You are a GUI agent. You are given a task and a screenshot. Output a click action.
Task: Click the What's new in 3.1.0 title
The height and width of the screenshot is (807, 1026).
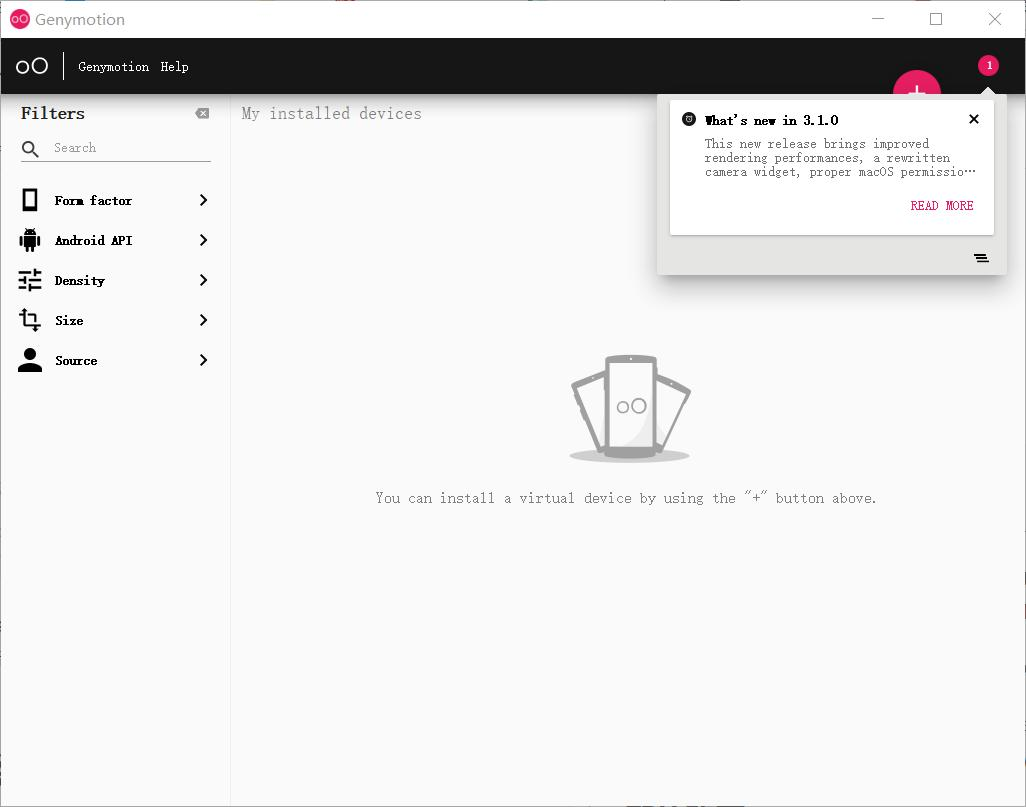(771, 120)
